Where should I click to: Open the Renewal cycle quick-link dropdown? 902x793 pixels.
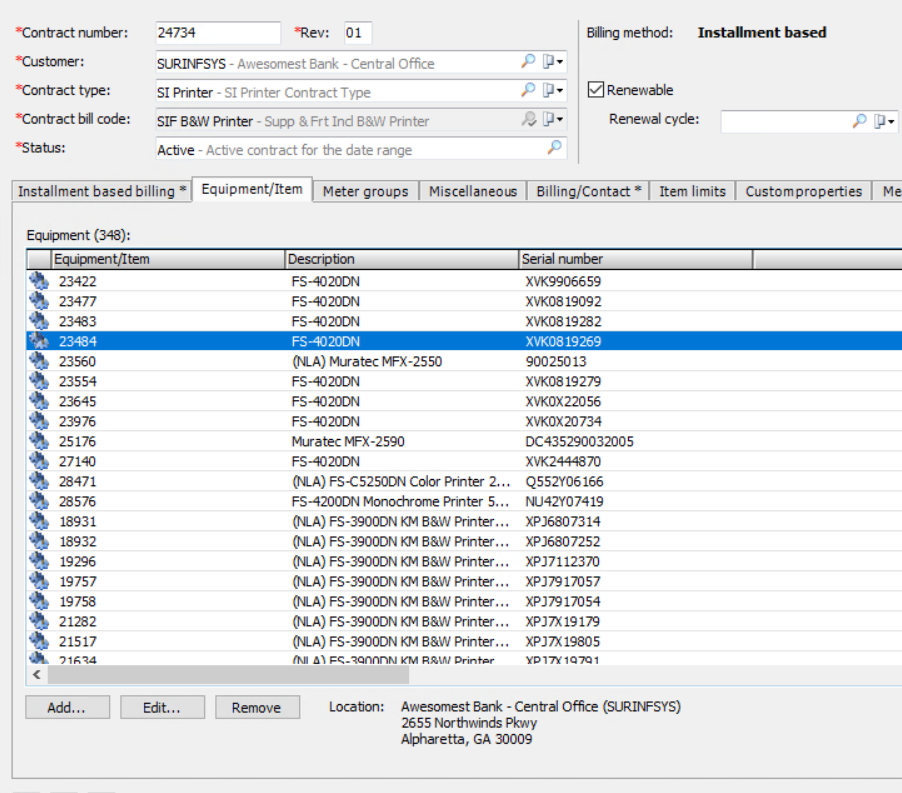[884, 121]
